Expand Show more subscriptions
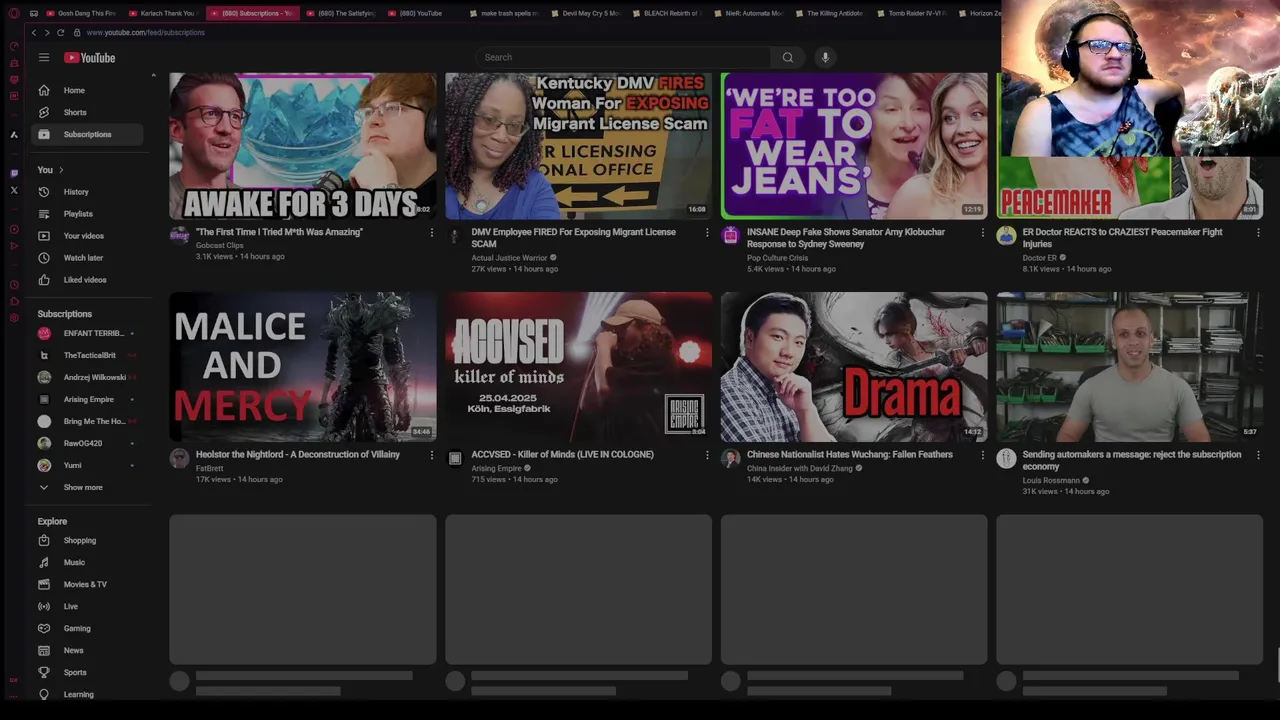The width and height of the screenshot is (1280, 720). (x=88, y=488)
